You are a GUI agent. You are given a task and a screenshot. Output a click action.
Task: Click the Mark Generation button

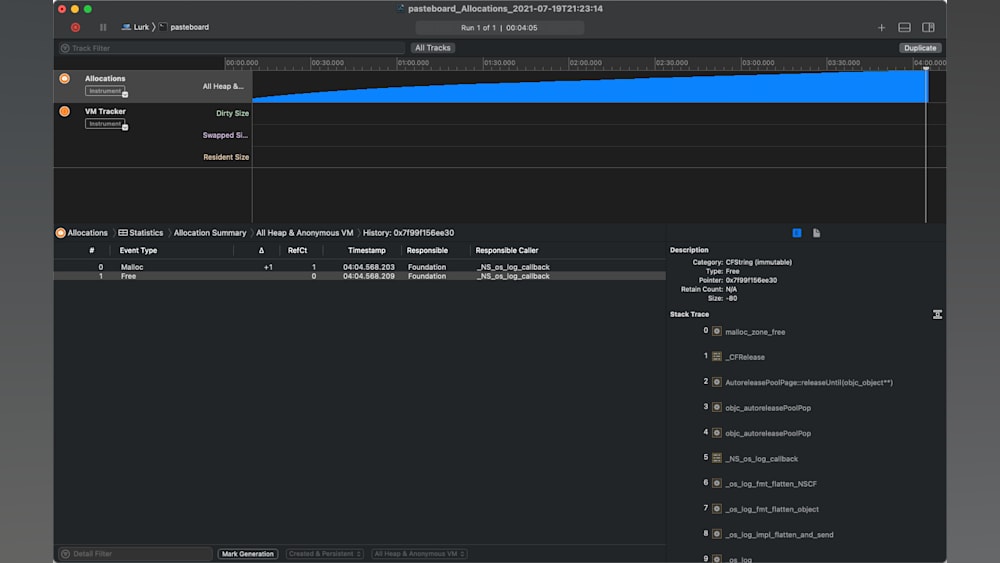pos(247,553)
